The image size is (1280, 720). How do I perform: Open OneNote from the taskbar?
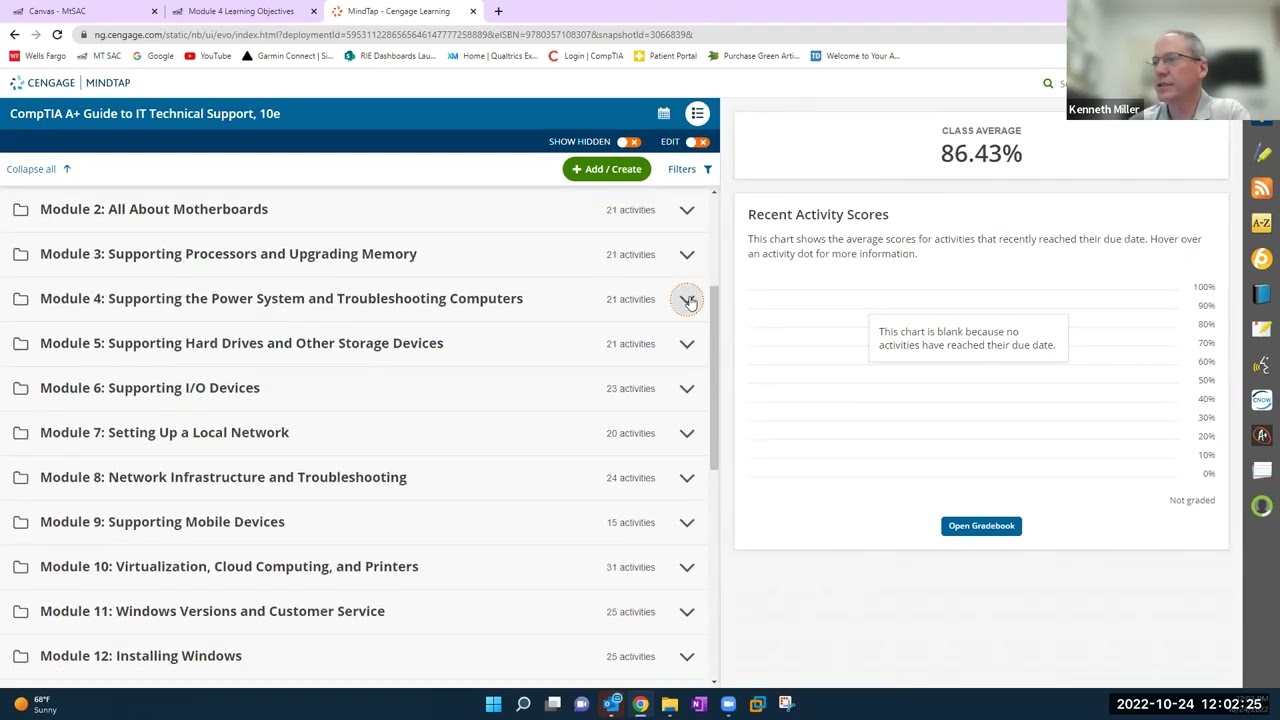pyautogui.click(x=699, y=704)
